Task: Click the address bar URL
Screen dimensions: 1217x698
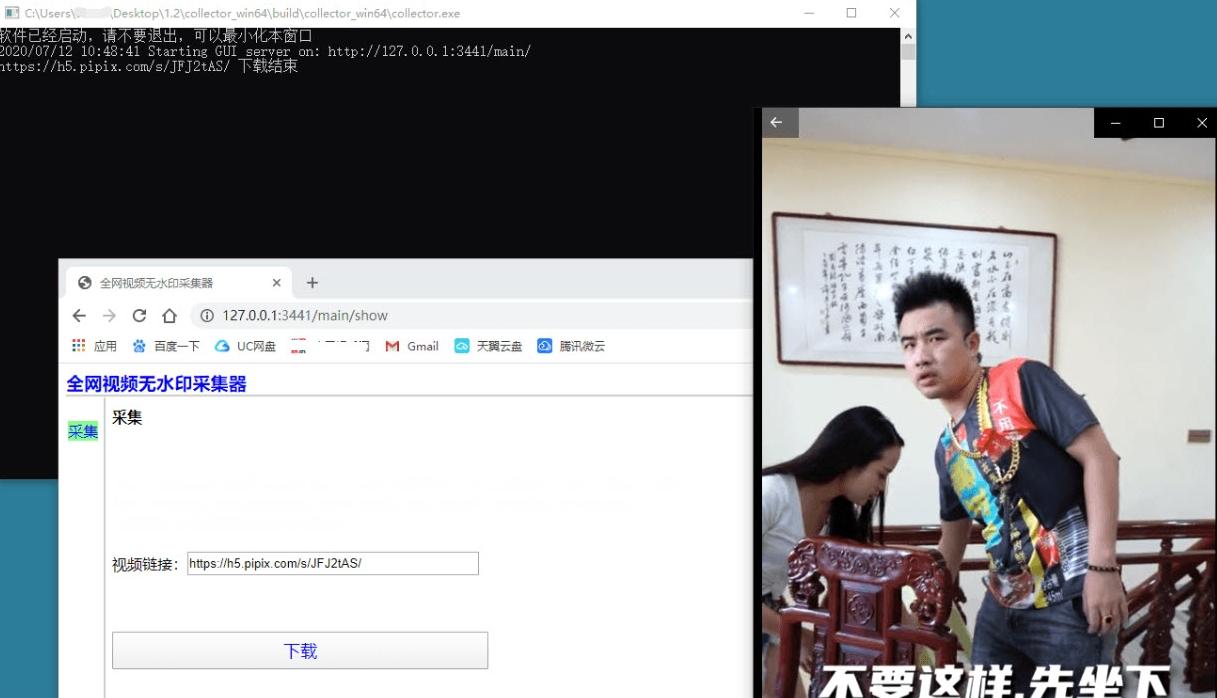Action: pyautogui.click(x=305, y=316)
